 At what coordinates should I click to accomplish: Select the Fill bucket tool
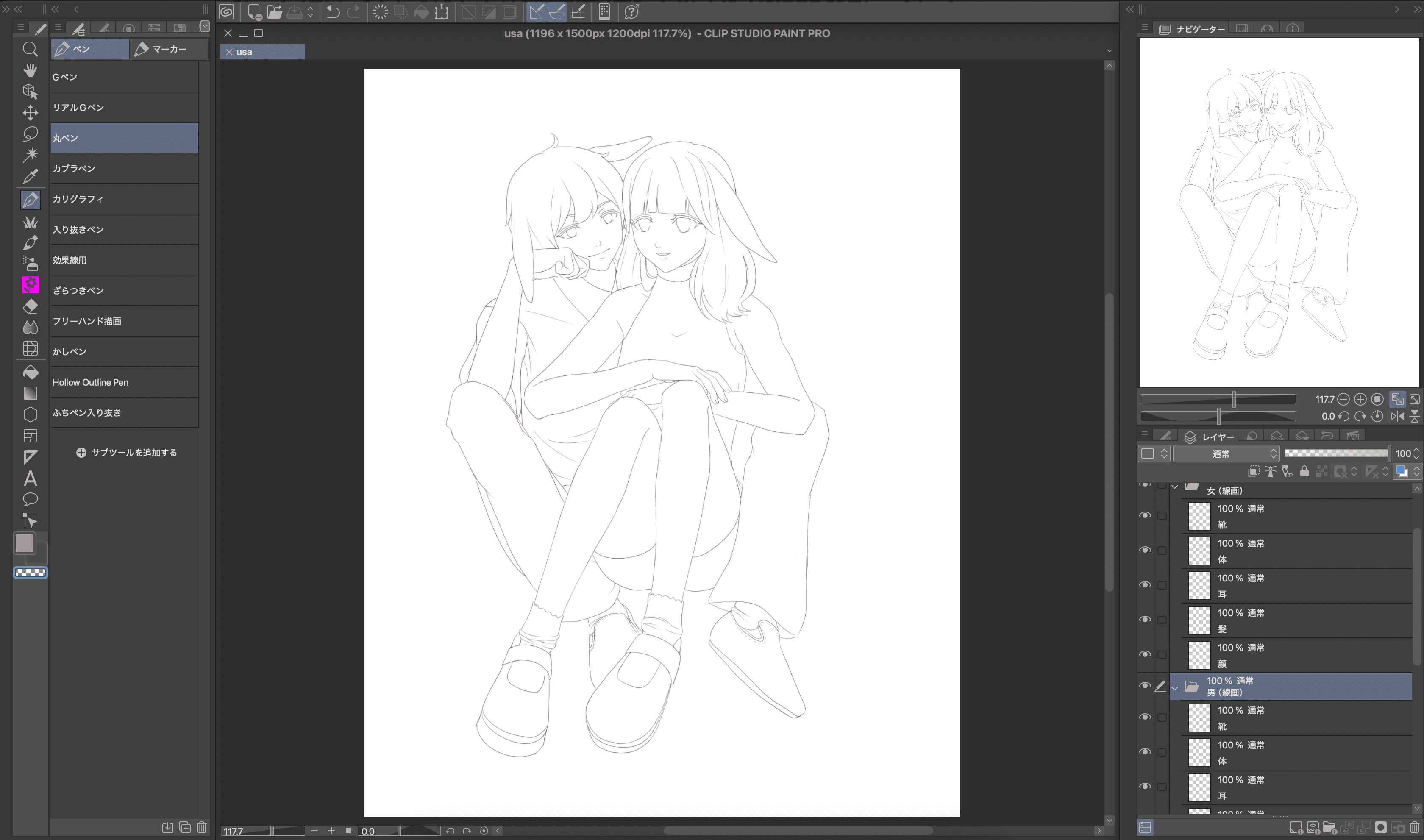click(x=30, y=372)
